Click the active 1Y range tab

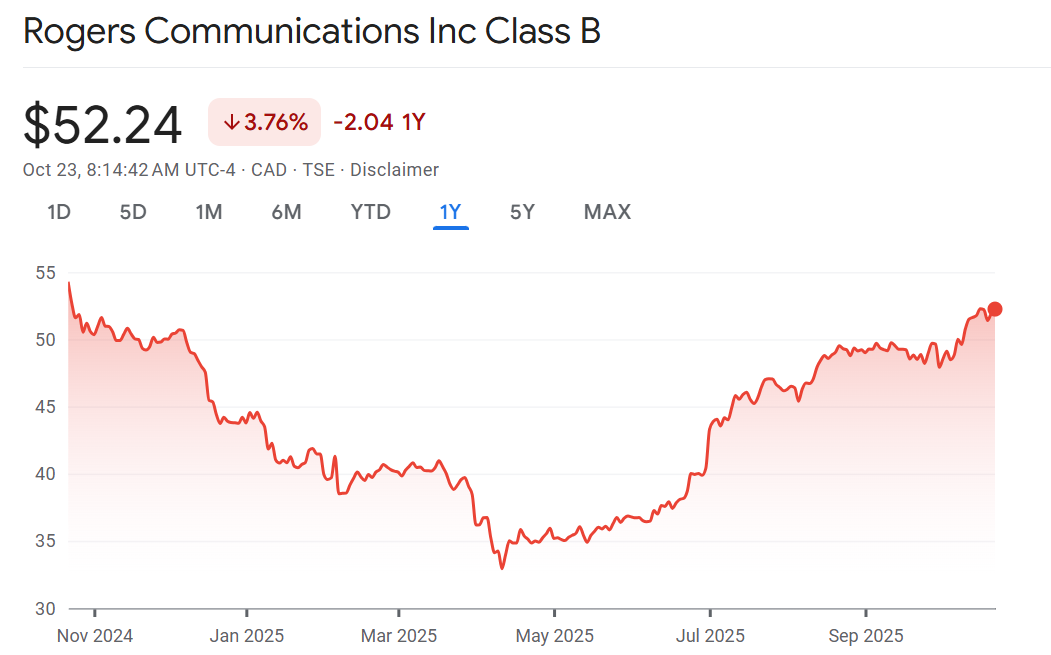pyautogui.click(x=450, y=212)
